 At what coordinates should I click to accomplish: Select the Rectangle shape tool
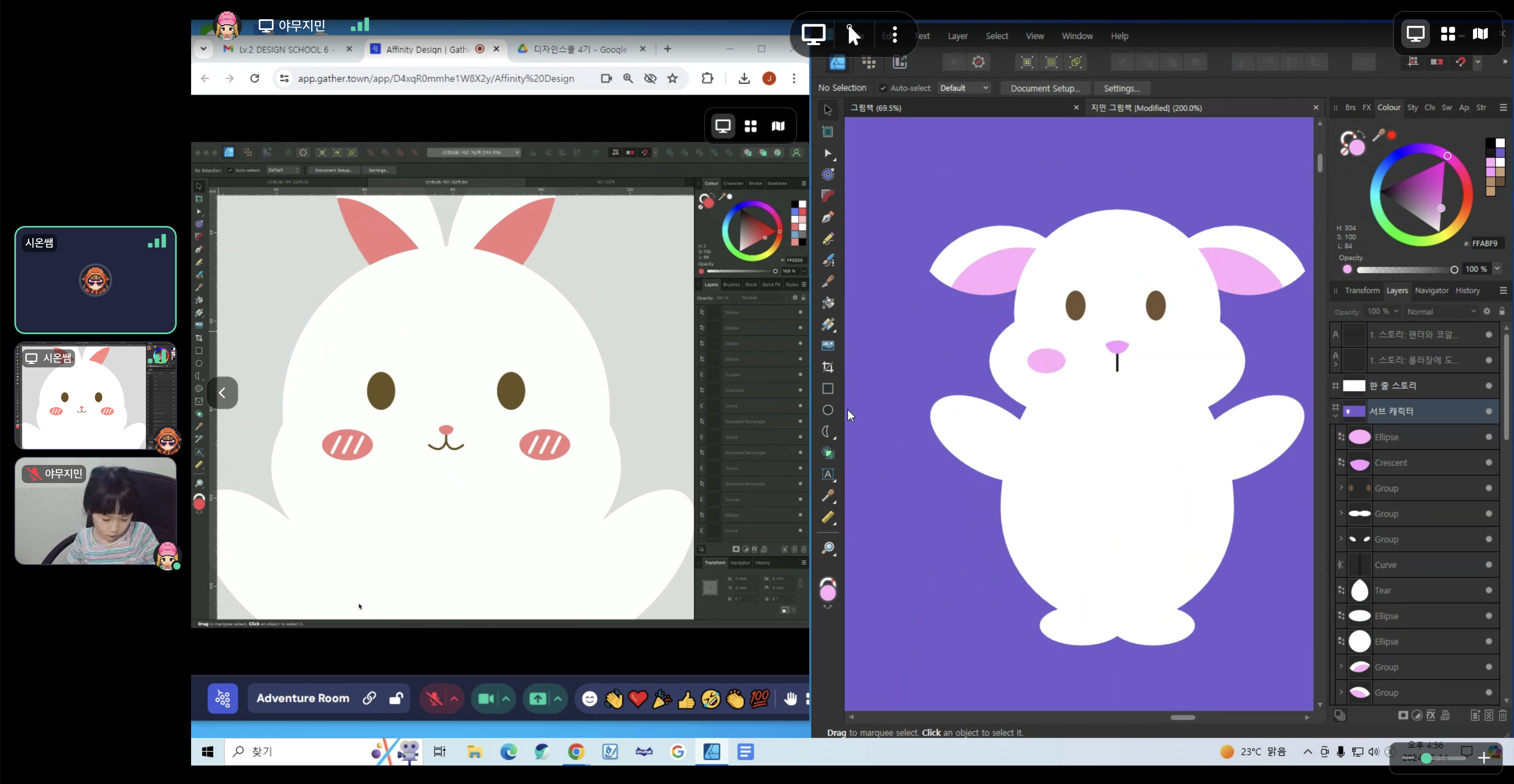click(828, 388)
